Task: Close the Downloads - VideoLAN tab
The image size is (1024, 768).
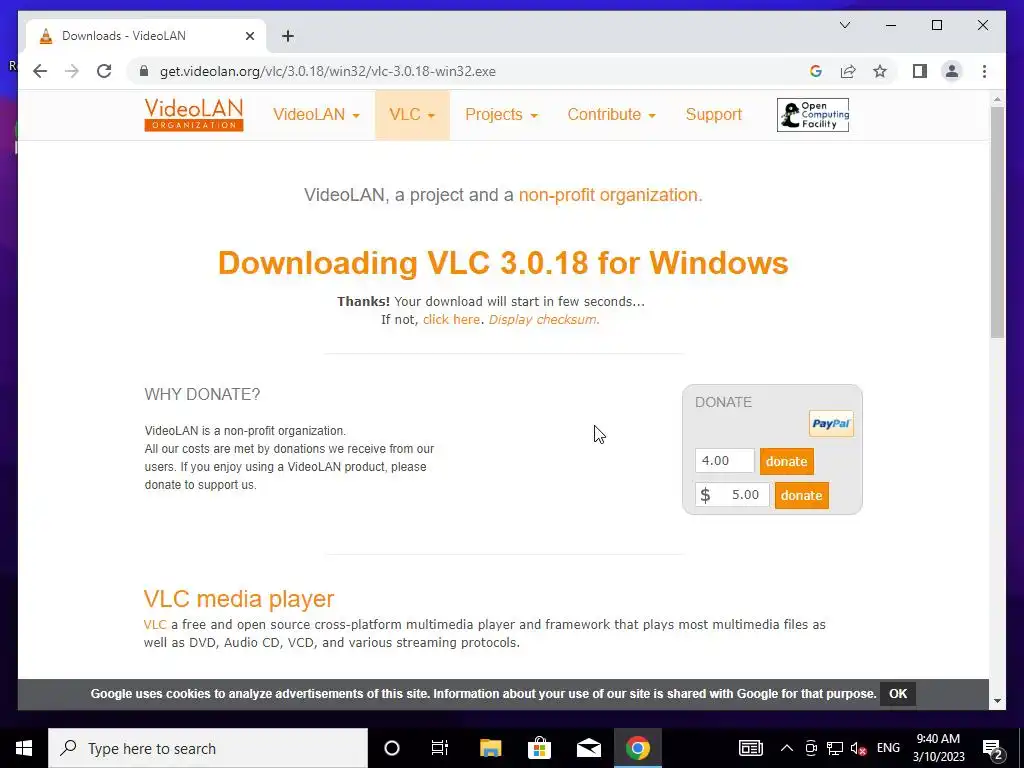Action: [x=249, y=36]
